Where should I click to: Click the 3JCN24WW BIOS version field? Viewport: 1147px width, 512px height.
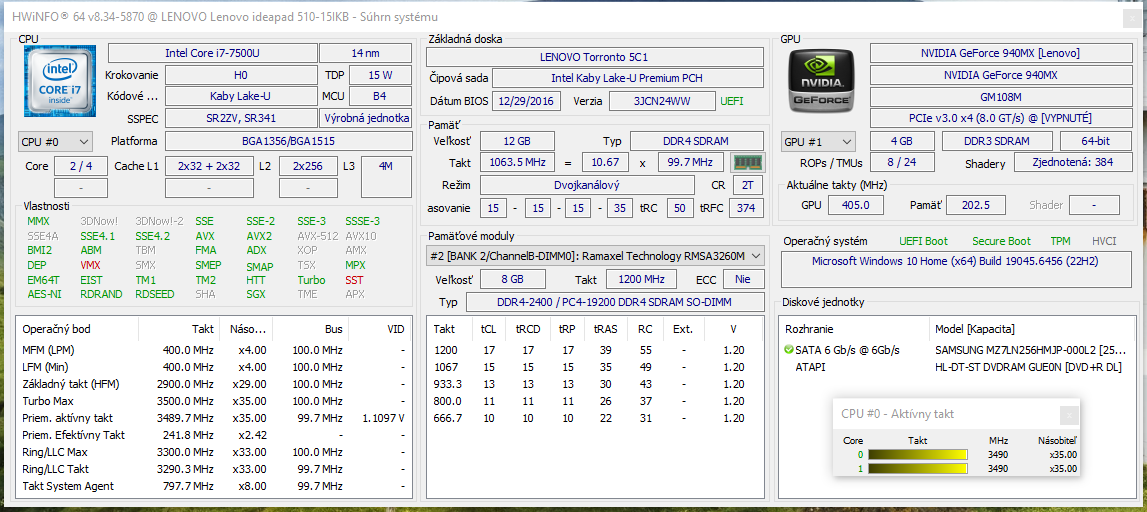(663, 101)
